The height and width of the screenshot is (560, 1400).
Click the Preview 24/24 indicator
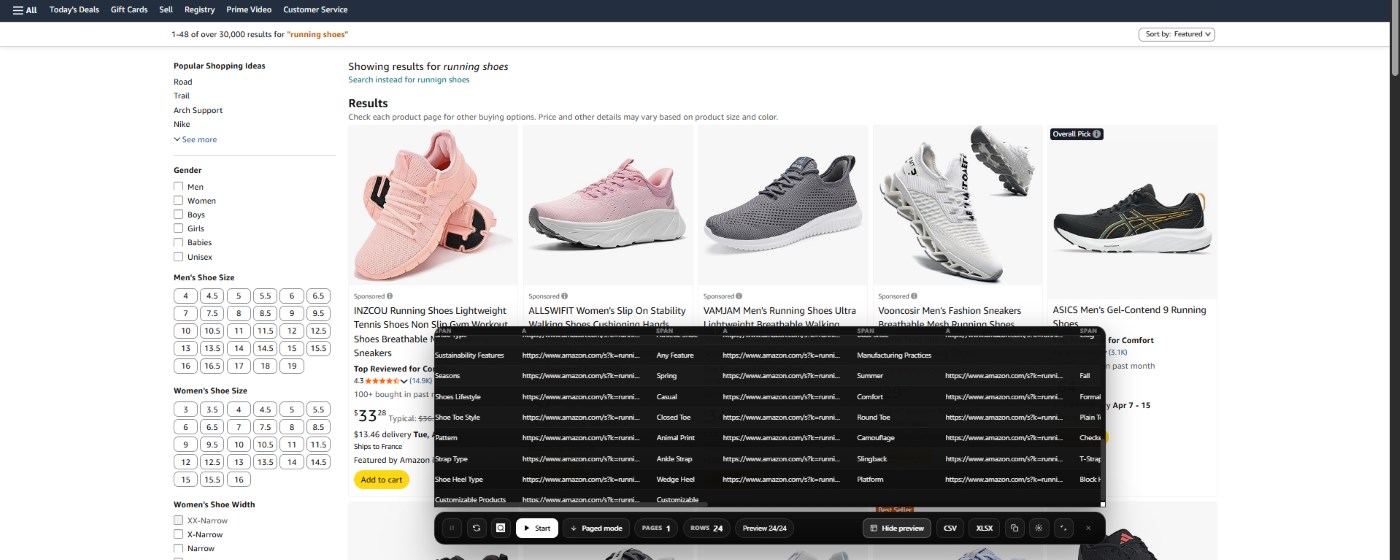(764, 528)
